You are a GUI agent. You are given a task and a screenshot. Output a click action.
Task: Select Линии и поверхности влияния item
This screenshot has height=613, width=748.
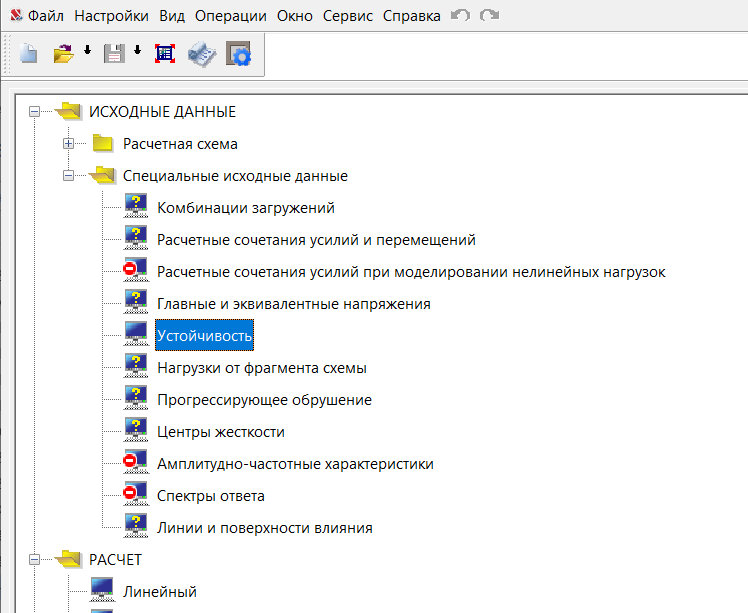[x=265, y=528]
